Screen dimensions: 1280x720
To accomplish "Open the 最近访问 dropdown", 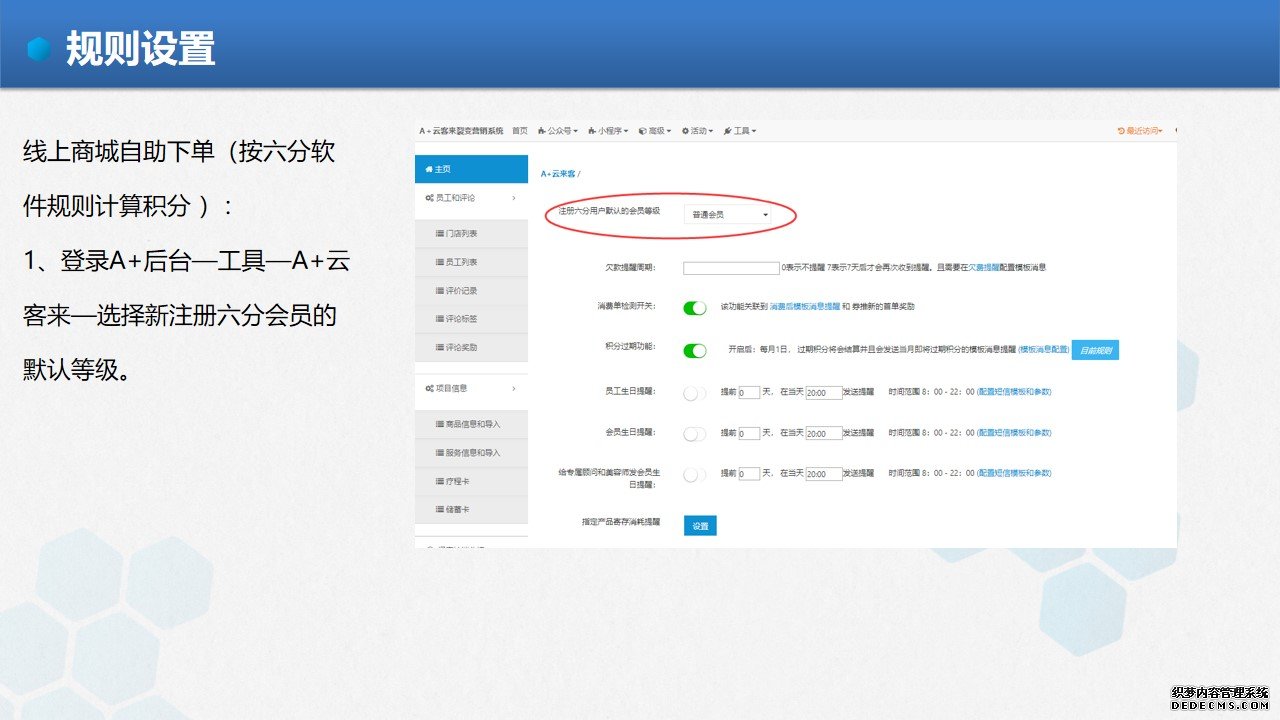I will (x=1142, y=131).
